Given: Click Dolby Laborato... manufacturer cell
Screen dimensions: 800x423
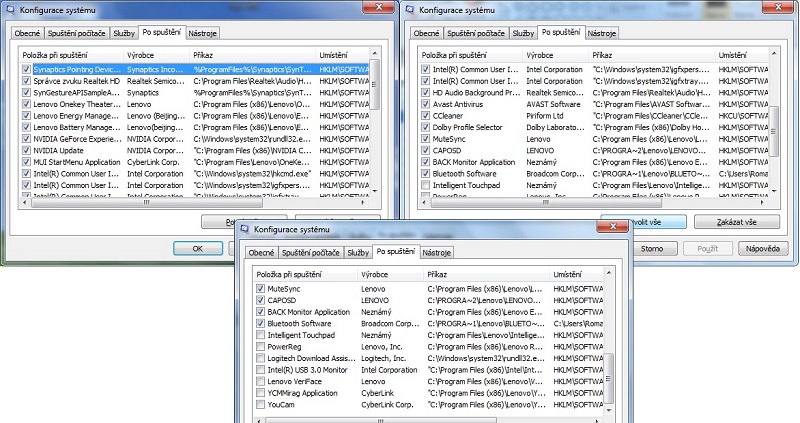Looking at the screenshot, I should [555, 128].
